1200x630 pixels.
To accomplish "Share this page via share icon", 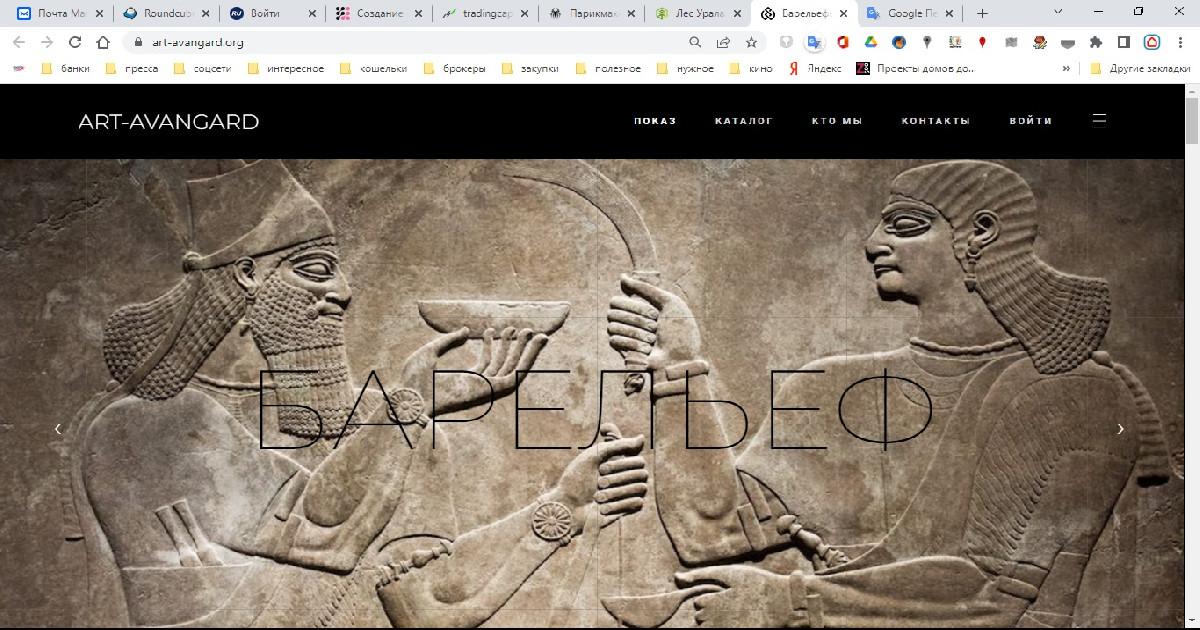I will [x=723, y=42].
